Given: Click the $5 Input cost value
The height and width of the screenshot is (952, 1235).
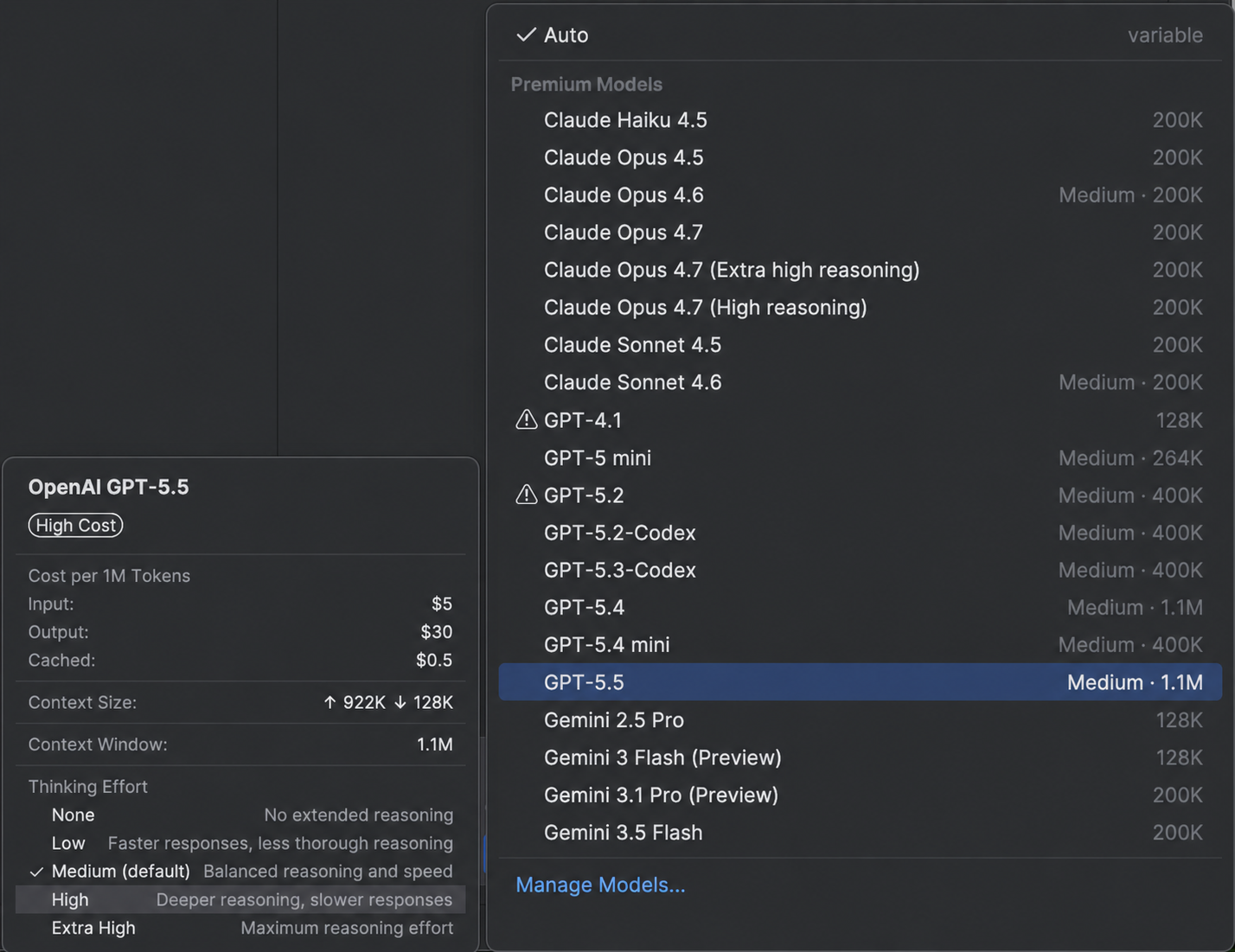Looking at the screenshot, I should tap(442, 604).
